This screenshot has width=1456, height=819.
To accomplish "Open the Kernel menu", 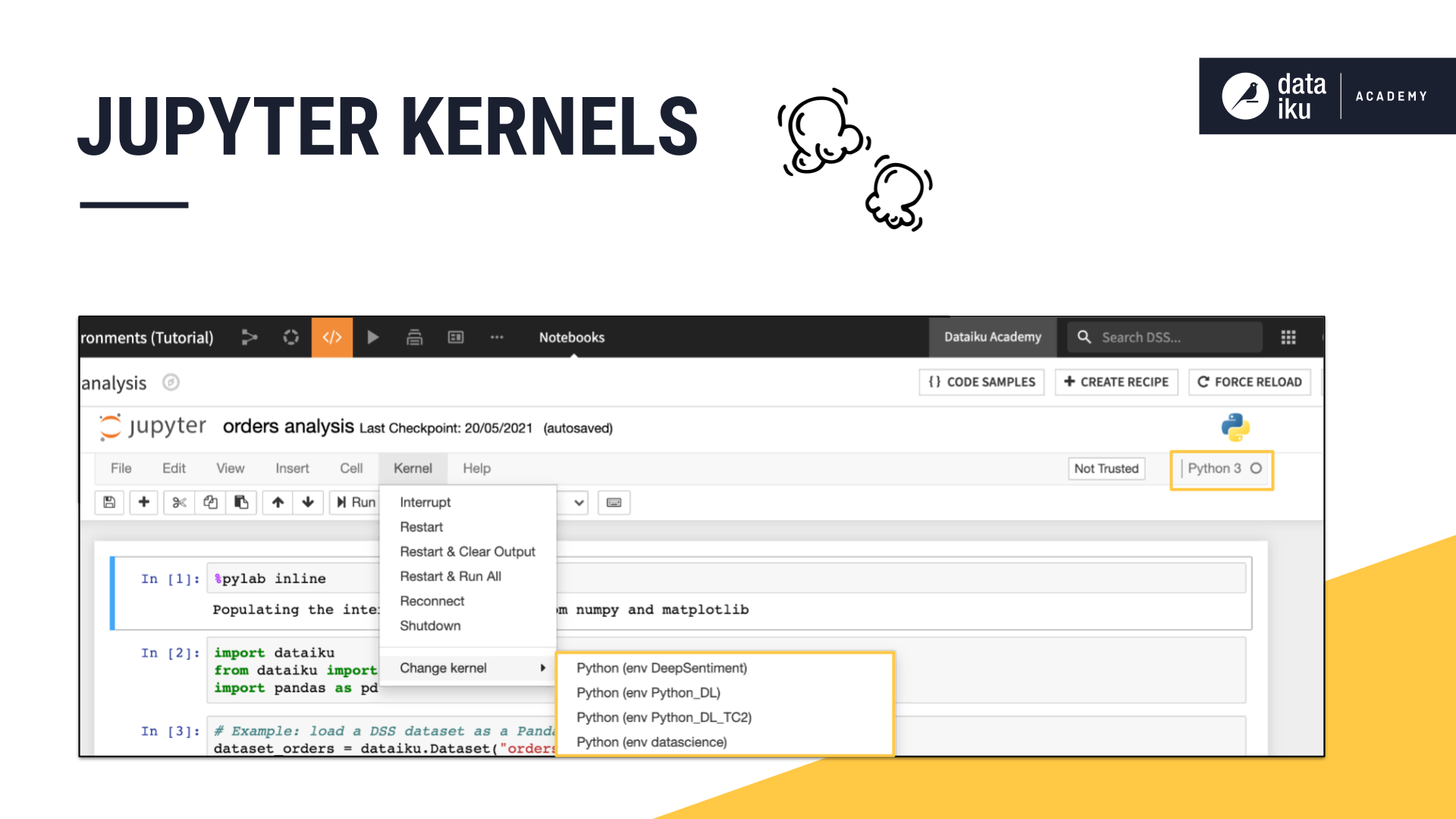I will (x=412, y=468).
